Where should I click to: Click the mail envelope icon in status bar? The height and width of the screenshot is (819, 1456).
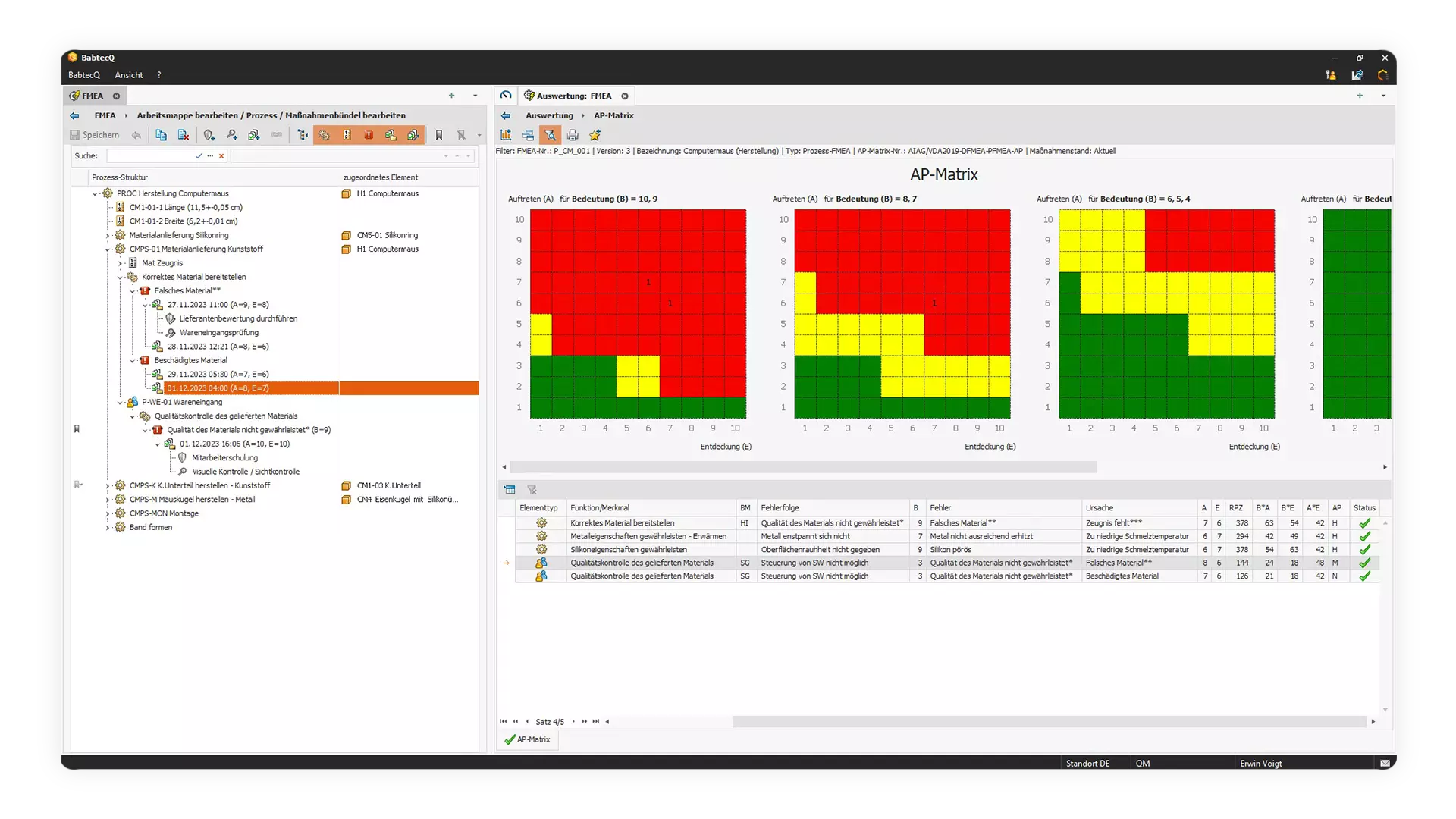pos(1385,764)
